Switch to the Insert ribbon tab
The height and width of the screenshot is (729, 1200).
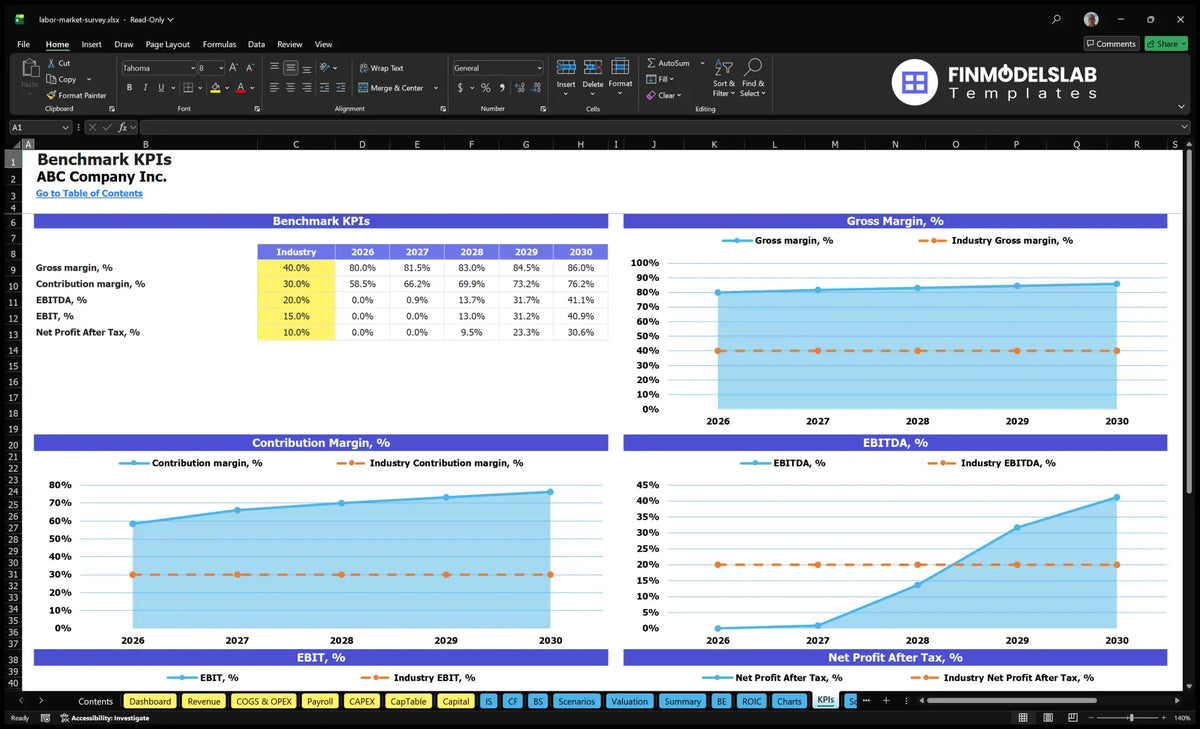click(91, 44)
